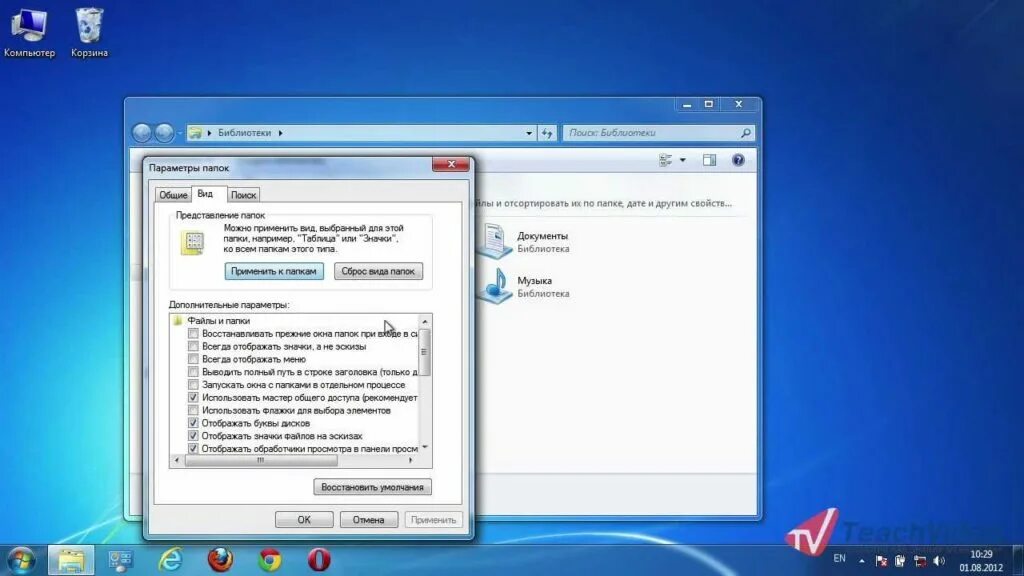Viewport: 1024px width, 576px height.
Task: Click the Forward arrow in Explorer window
Action: point(165,133)
